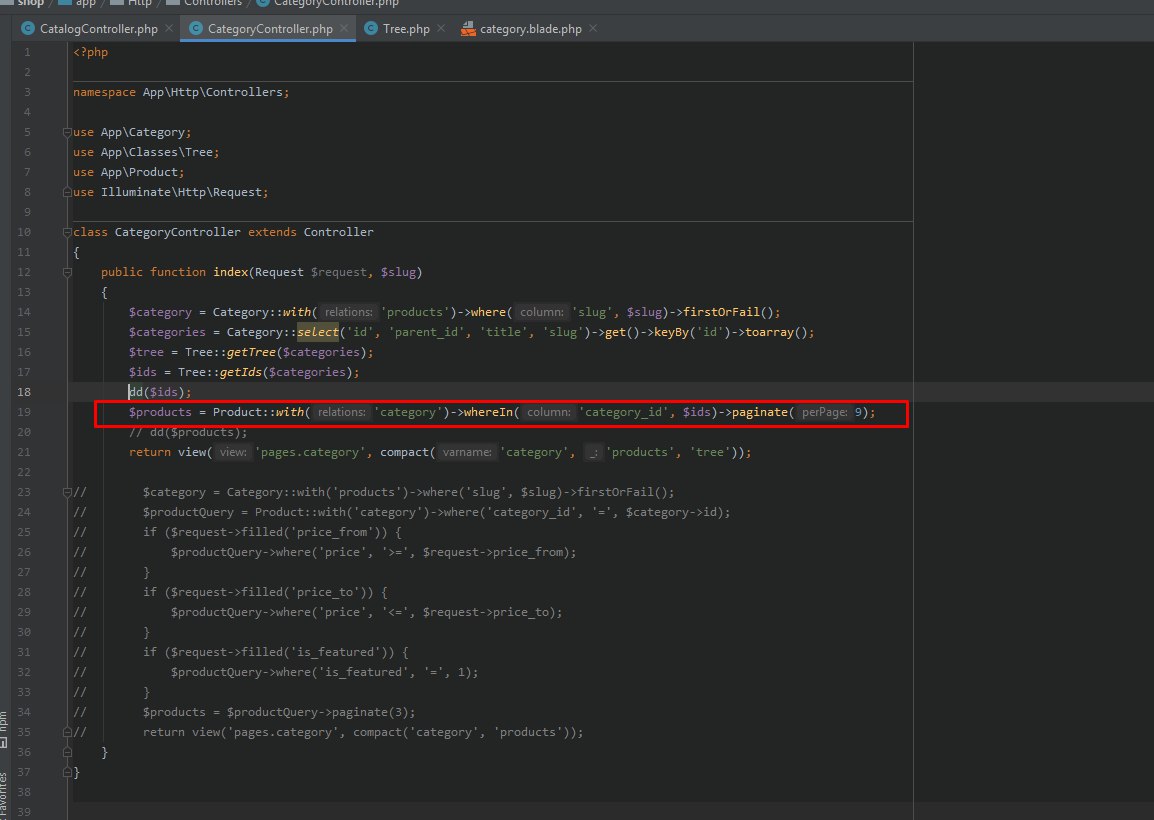Image resolution: width=1154 pixels, height=820 pixels.
Task: Click the fold end marker at line 8
Action: 67,192
